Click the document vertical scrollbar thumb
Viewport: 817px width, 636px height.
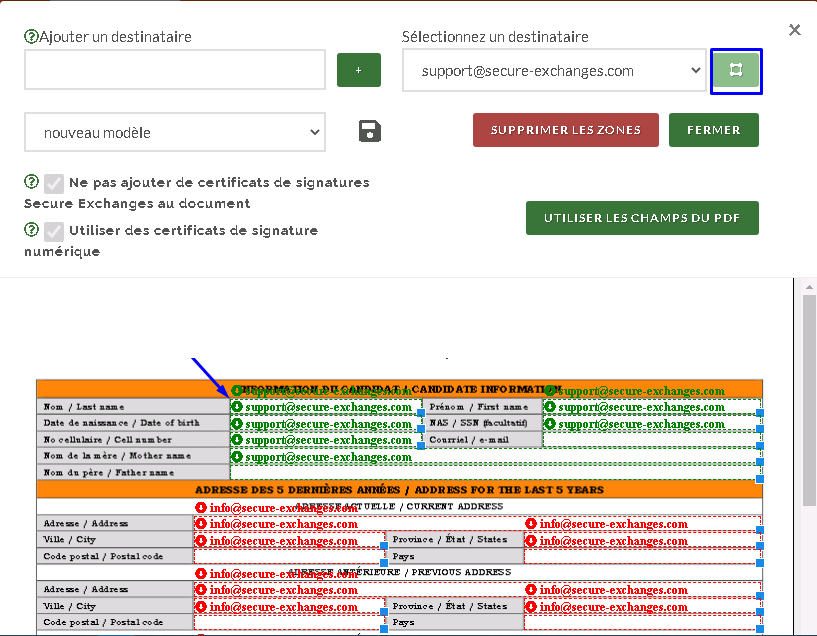[x=809, y=400]
